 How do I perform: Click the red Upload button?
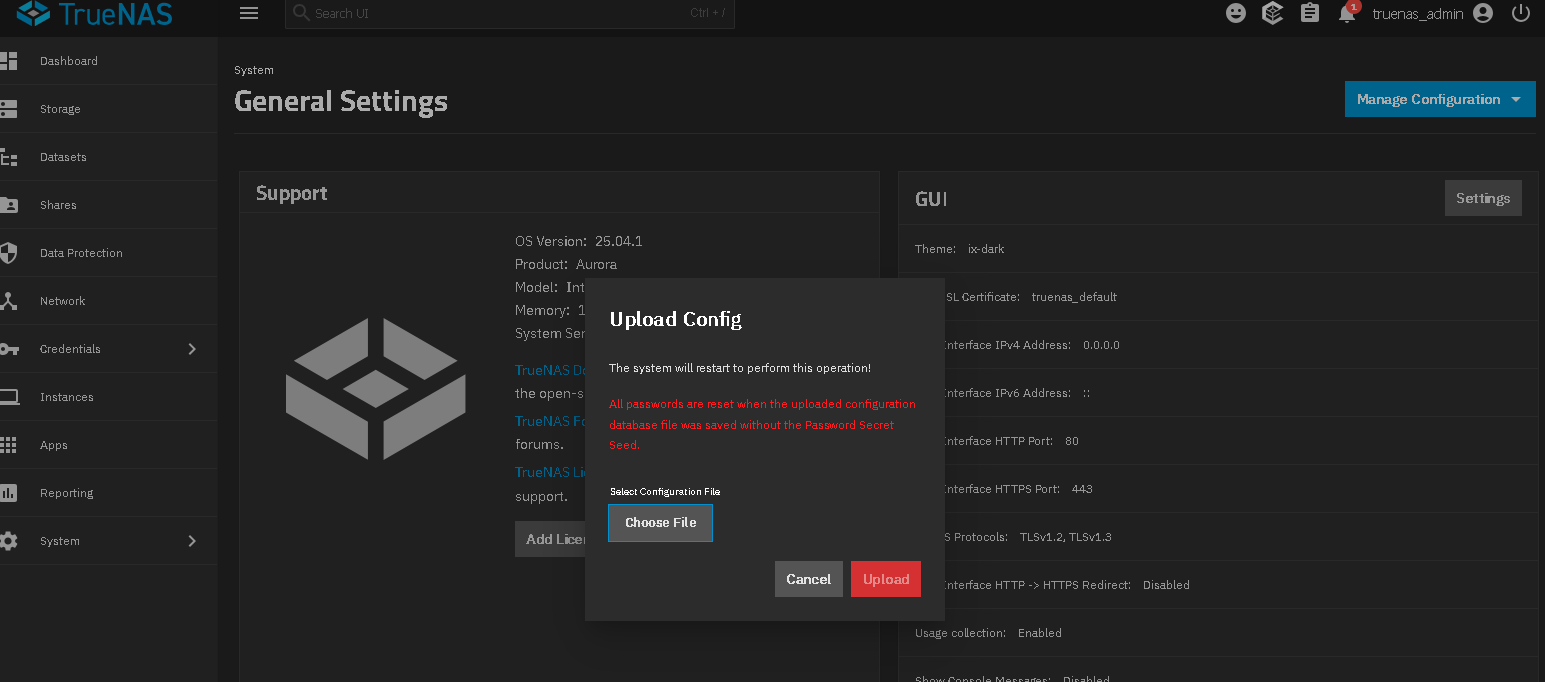[886, 579]
